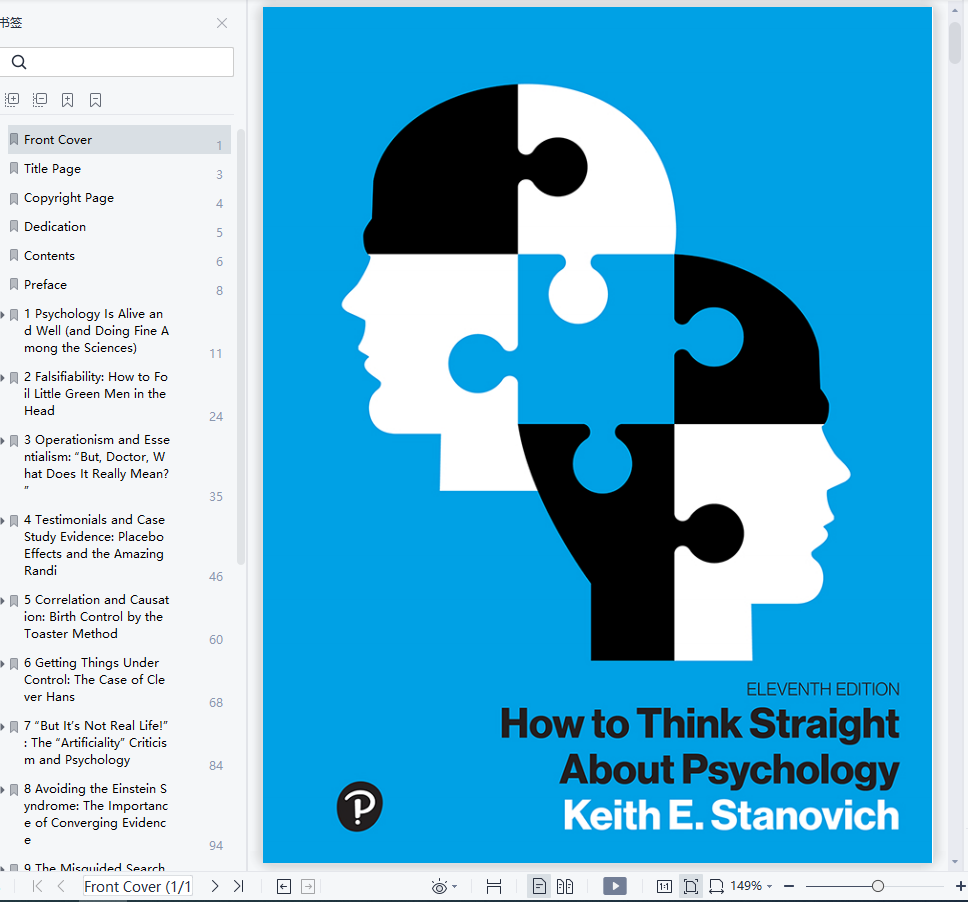Click the fit width zoom icon beside 149%
968x902 pixels.
pyautogui.click(x=716, y=887)
